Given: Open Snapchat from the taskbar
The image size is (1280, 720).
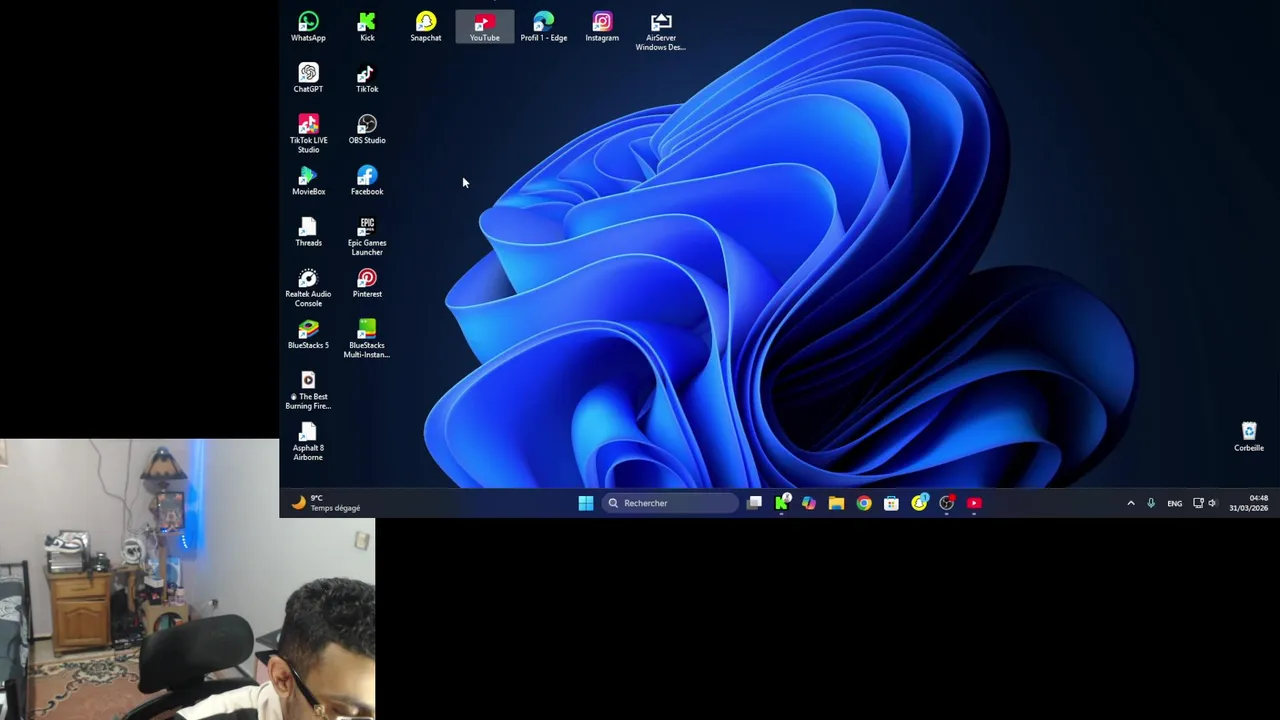Looking at the screenshot, I should point(919,503).
